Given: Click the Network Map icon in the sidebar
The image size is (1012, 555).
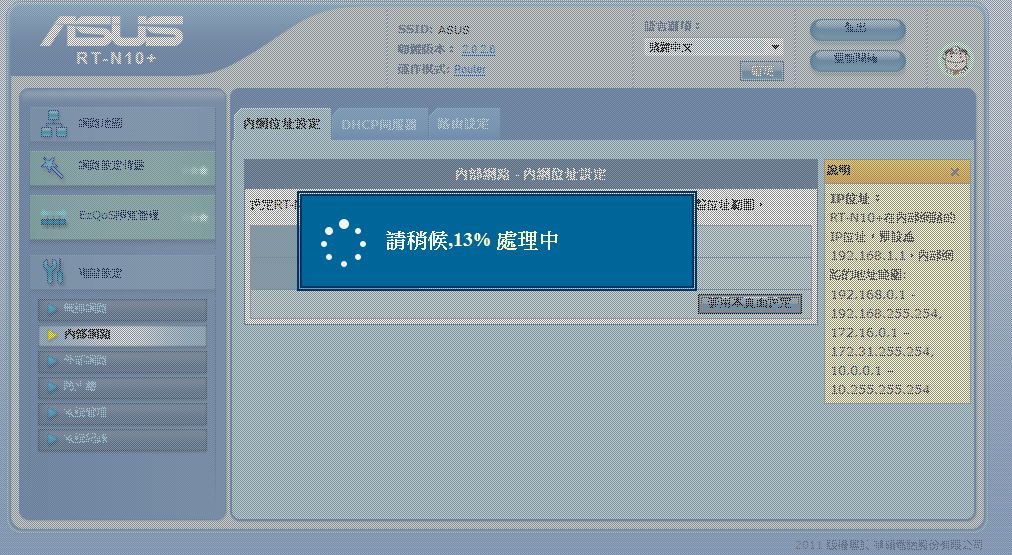Looking at the screenshot, I should tap(53, 124).
